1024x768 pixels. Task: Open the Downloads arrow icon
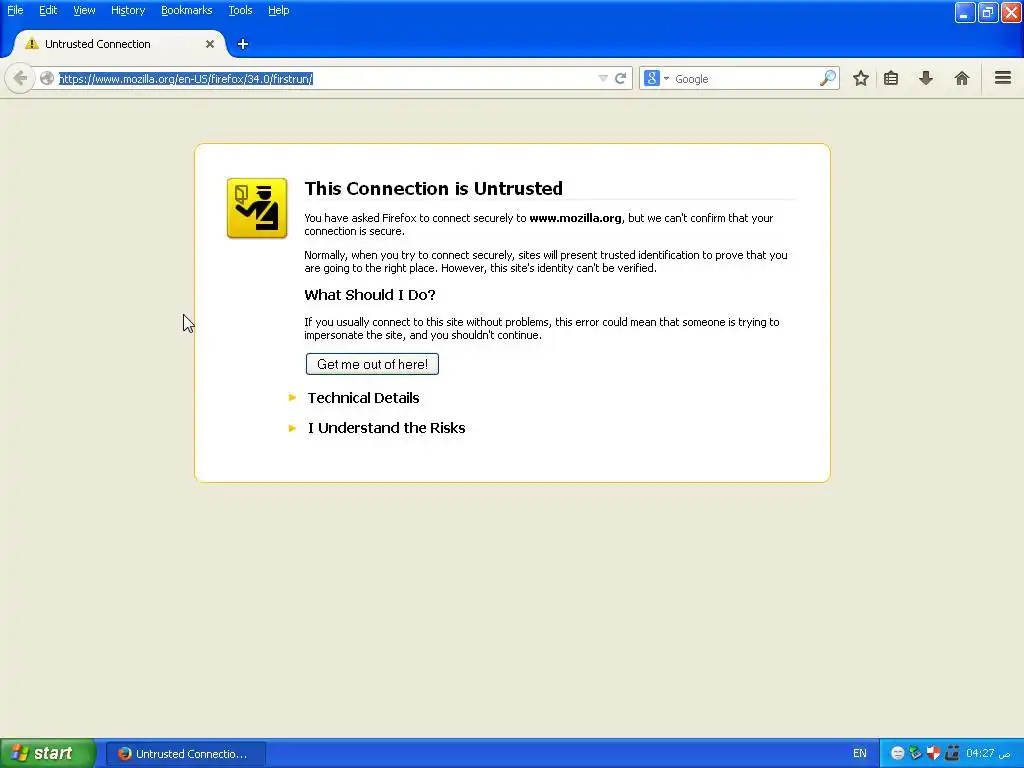coord(925,78)
